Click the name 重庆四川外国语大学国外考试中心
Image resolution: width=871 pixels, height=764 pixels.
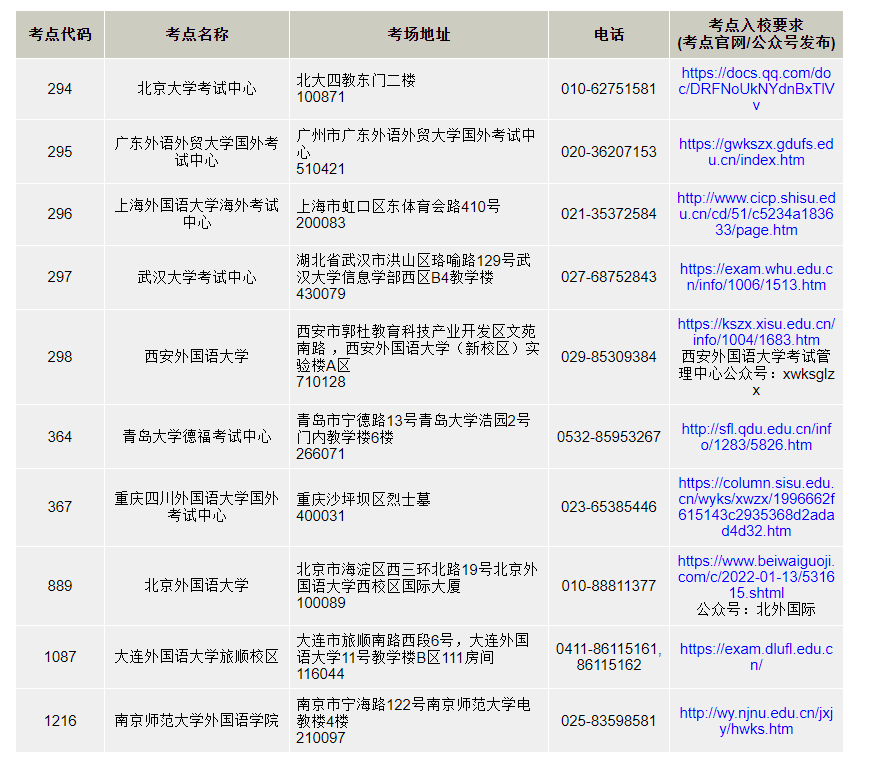(x=197, y=507)
